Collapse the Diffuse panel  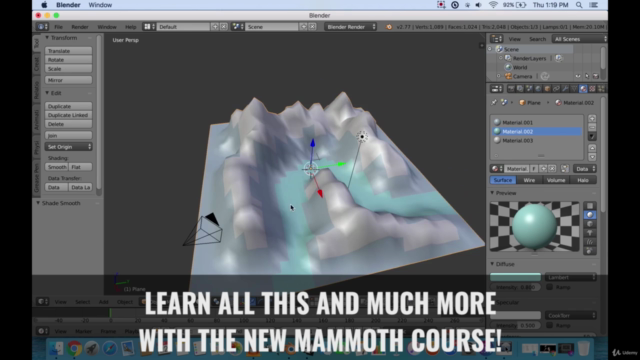[x=492, y=264]
